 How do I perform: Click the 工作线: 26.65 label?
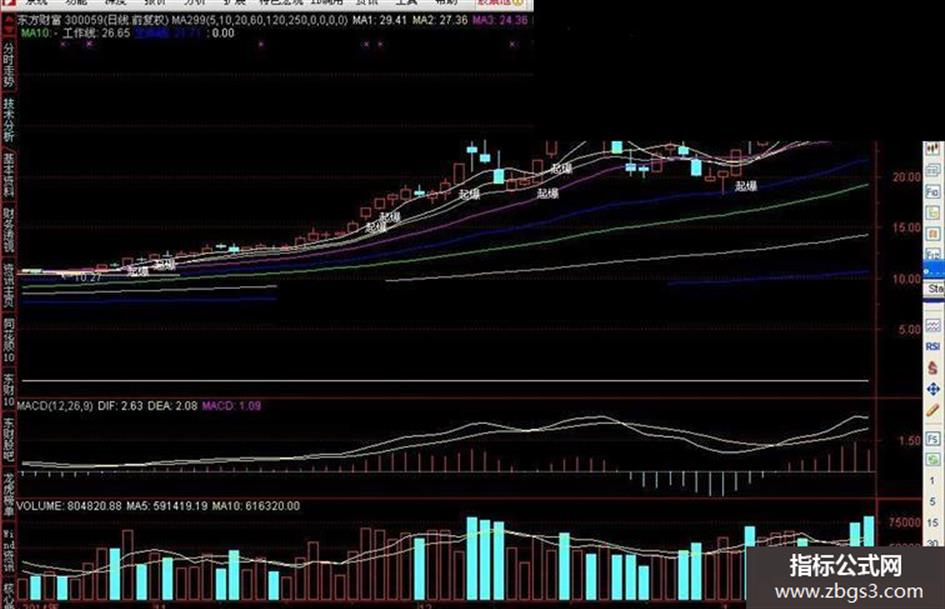(96, 33)
